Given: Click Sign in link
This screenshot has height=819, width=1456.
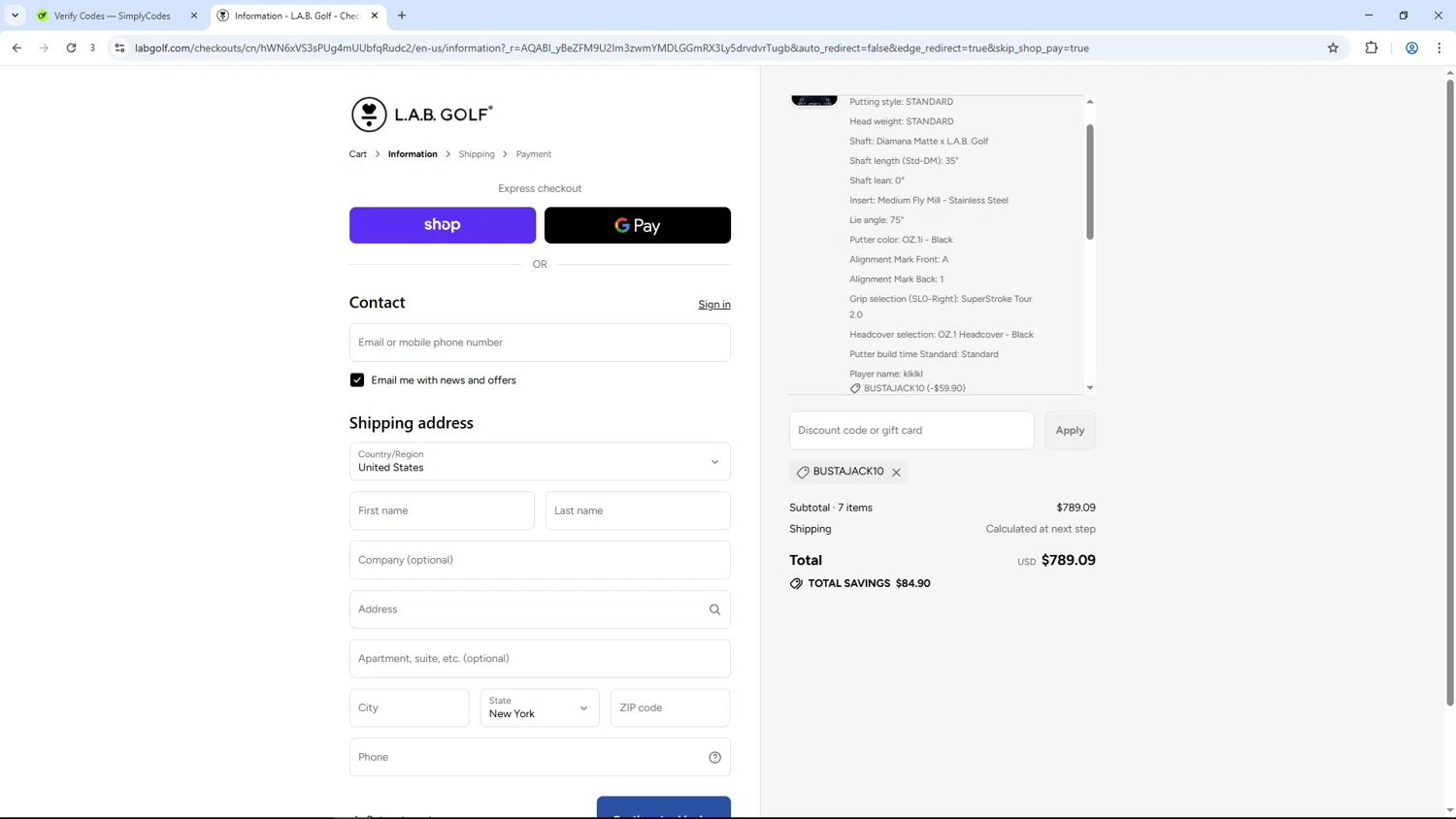Looking at the screenshot, I should point(714,305).
